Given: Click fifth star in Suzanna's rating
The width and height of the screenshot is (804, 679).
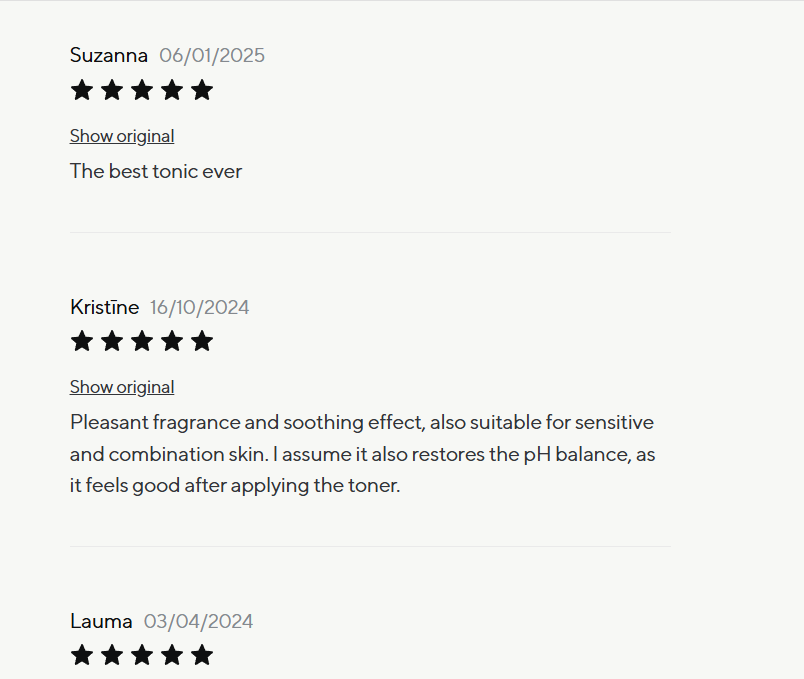Looking at the screenshot, I should pos(202,91).
